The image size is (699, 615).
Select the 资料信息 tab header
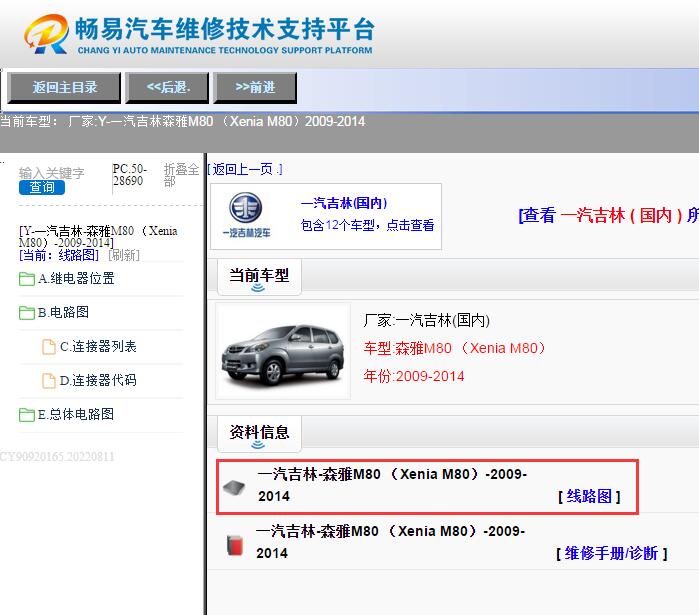pyautogui.click(x=259, y=434)
